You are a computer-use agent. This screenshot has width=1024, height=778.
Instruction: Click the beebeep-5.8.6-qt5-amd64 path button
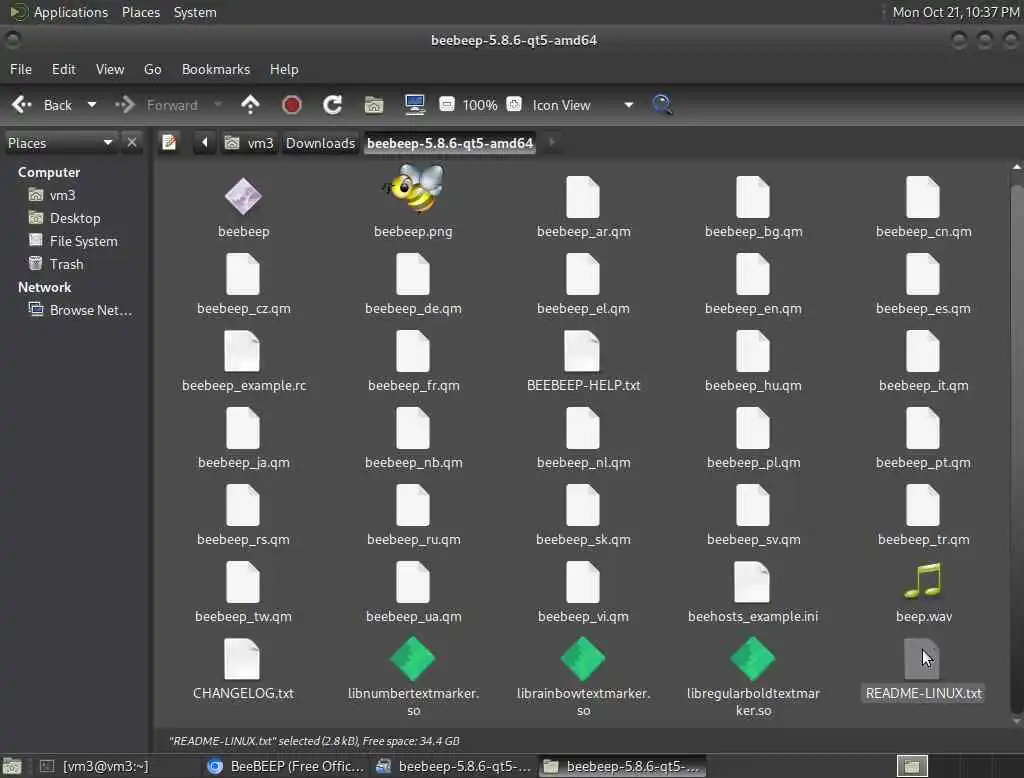[x=450, y=142]
